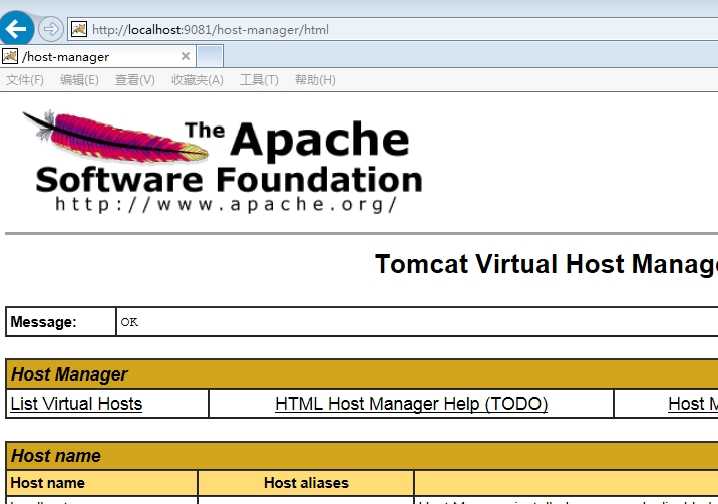
Task: Click the List Virtual Hosts link
Action: [76, 404]
